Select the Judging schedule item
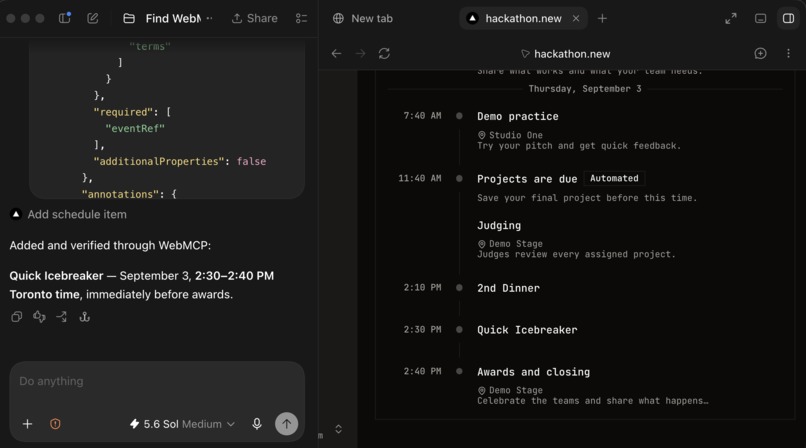The height and width of the screenshot is (448, 806). click(499, 225)
